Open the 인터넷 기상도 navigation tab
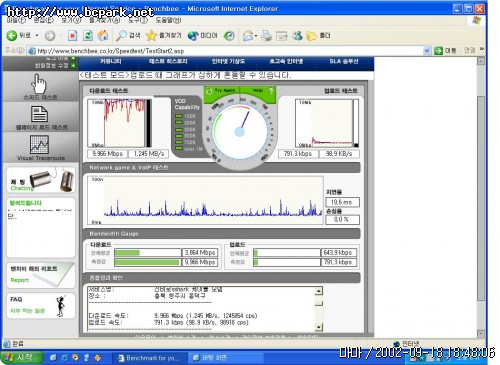The image size is (500, 365). pos(228,62)
